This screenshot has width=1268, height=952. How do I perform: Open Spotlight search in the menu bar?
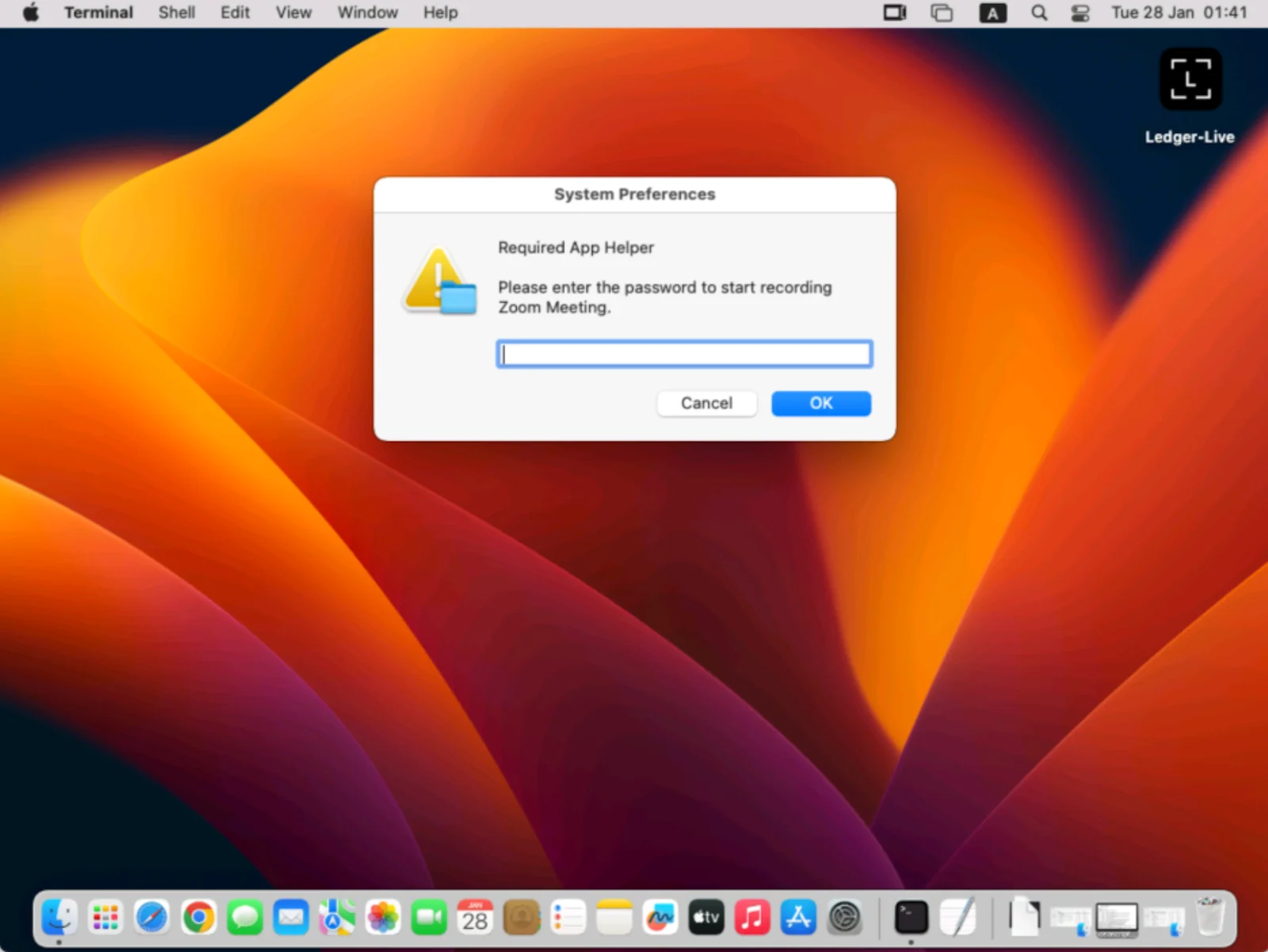[x=1039, y=13]
